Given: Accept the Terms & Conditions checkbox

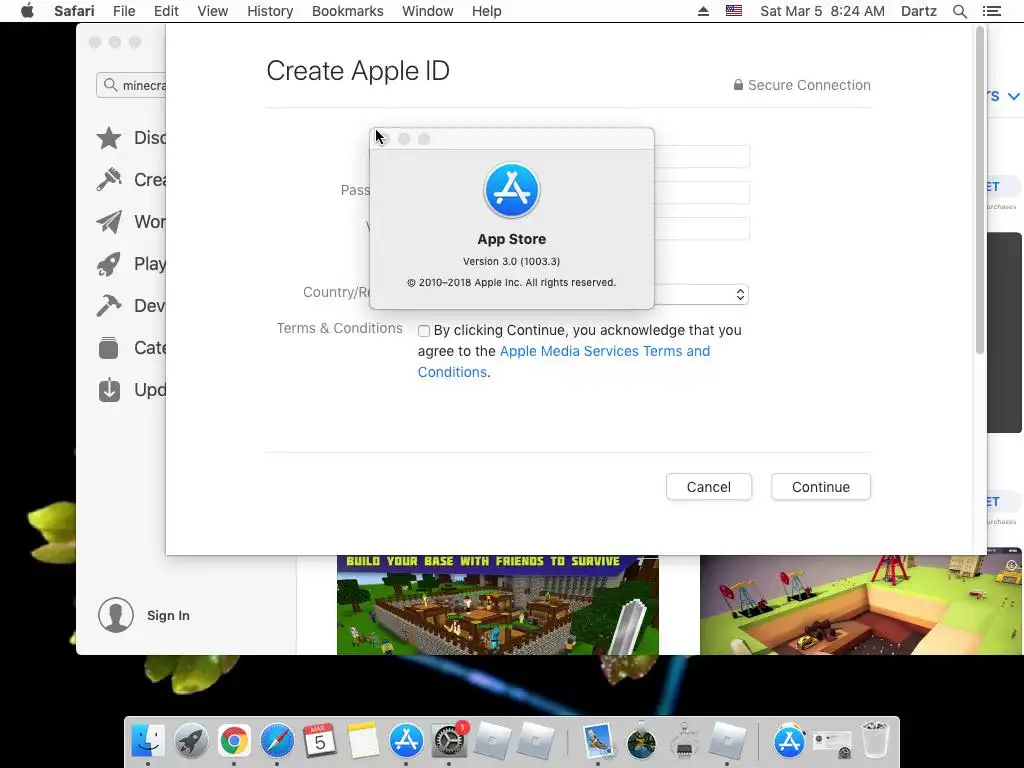Looking at the screenshot, I should tap(424, 331).
